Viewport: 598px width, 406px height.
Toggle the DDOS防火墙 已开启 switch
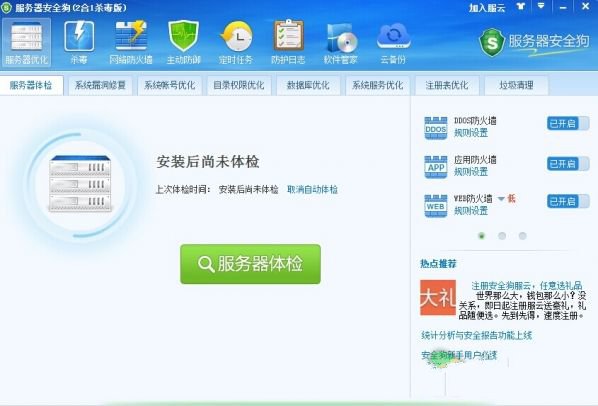(568, 124)
